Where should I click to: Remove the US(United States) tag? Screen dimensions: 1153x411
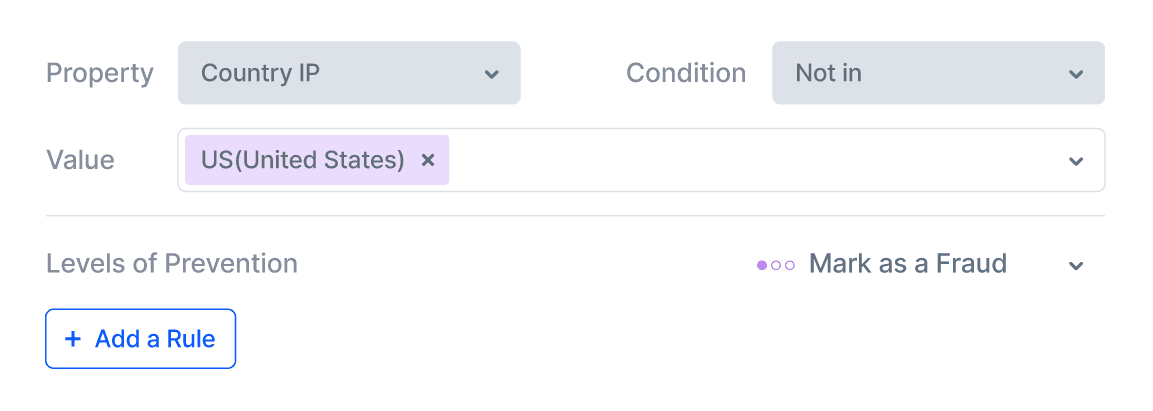click(428, 160)
